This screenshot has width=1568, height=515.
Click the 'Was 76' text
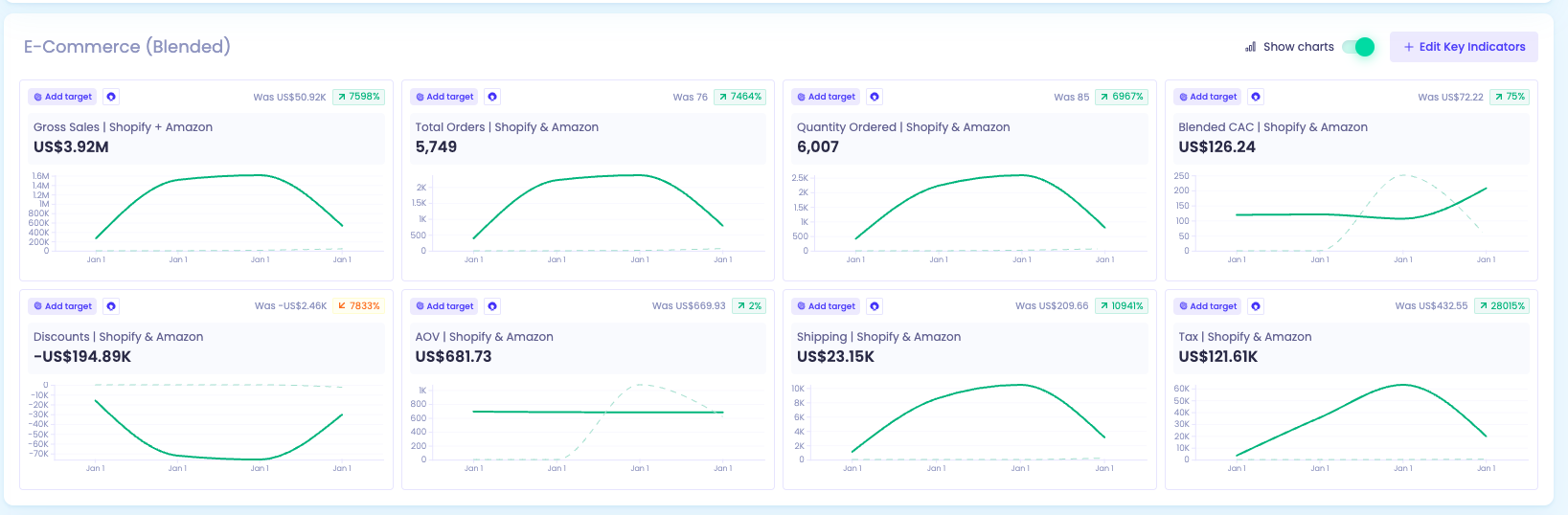(690, 97)
